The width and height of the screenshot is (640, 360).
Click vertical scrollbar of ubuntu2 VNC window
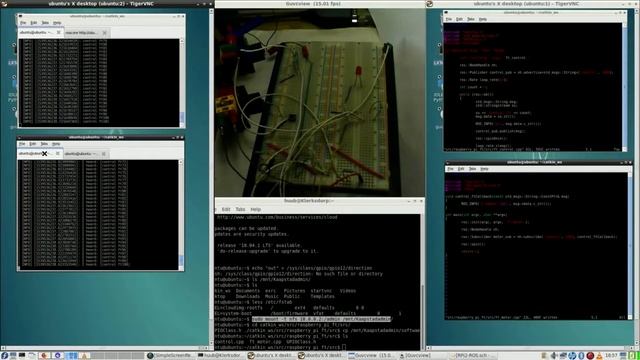coord(211,176)
